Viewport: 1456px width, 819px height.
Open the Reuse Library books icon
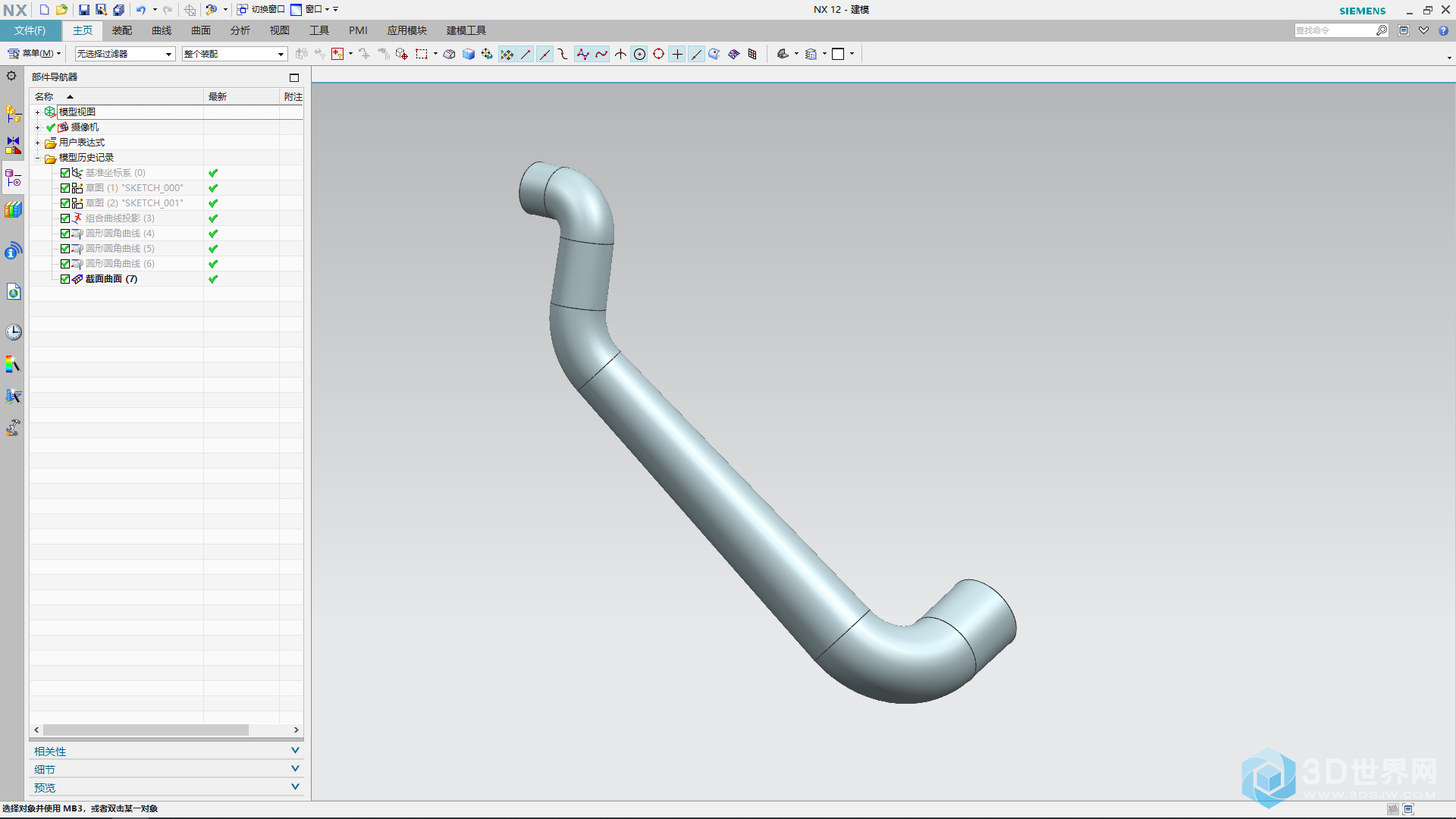[13, 209]
